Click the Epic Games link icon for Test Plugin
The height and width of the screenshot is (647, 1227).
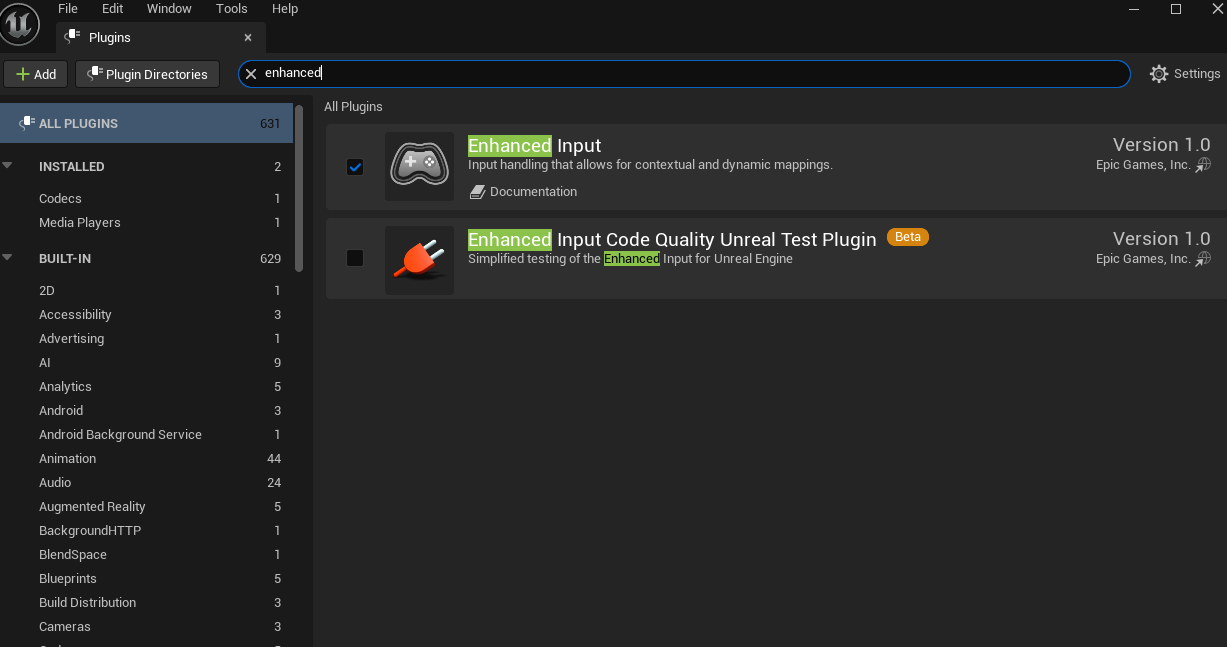click(x=1203, y=259)
